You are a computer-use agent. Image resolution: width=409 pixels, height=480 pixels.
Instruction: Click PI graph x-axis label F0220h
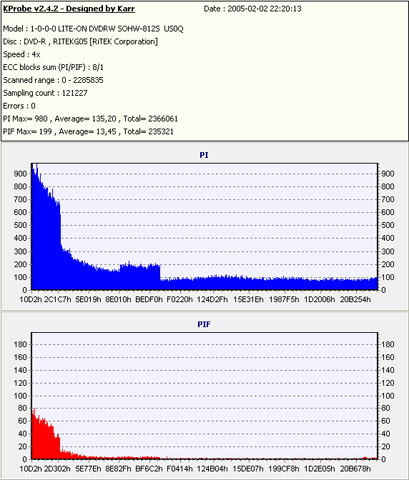click(179, 299)
